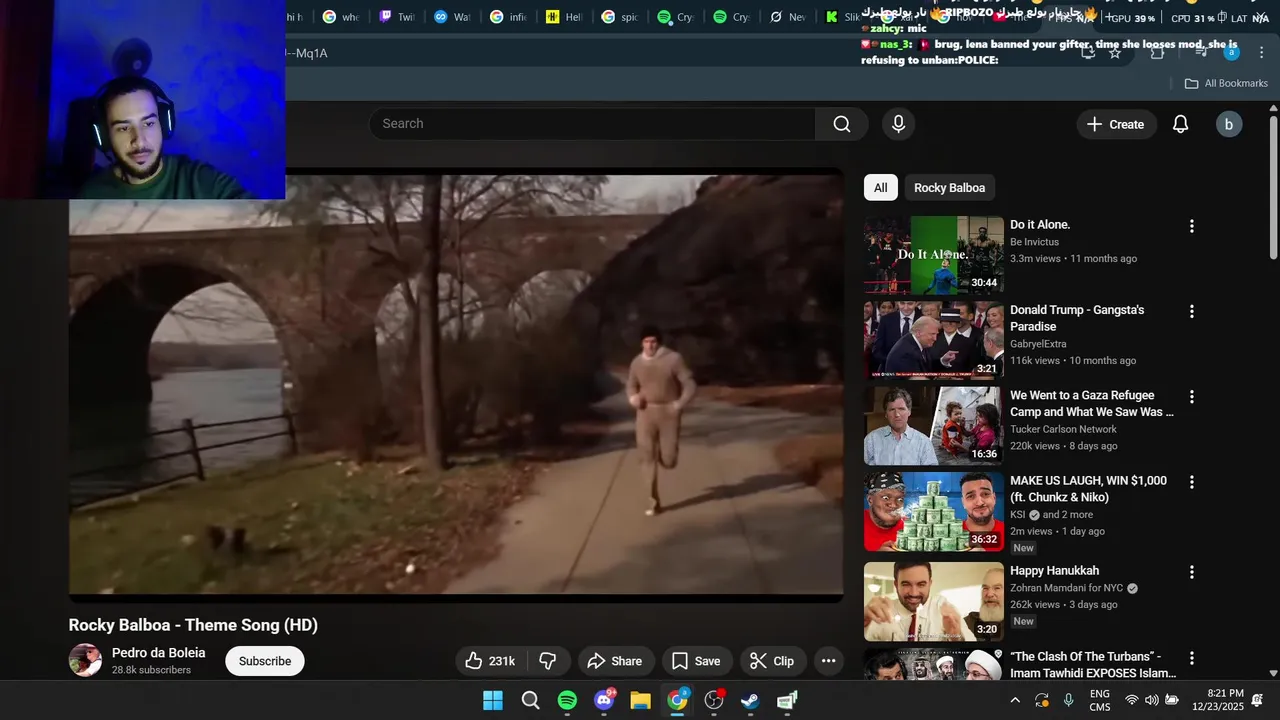Switch to the Hell browser tab
This screenshot has height=720, width=1280.
coord(564,17)
